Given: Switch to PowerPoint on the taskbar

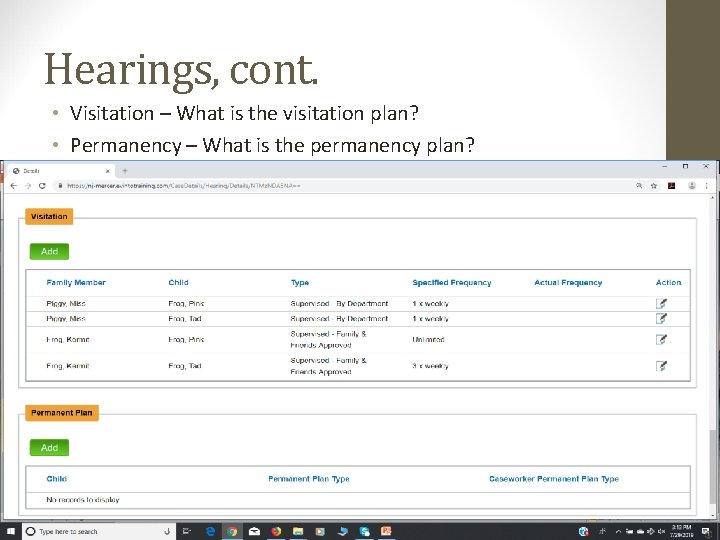Looking at the screenshot, I should 386,531.
